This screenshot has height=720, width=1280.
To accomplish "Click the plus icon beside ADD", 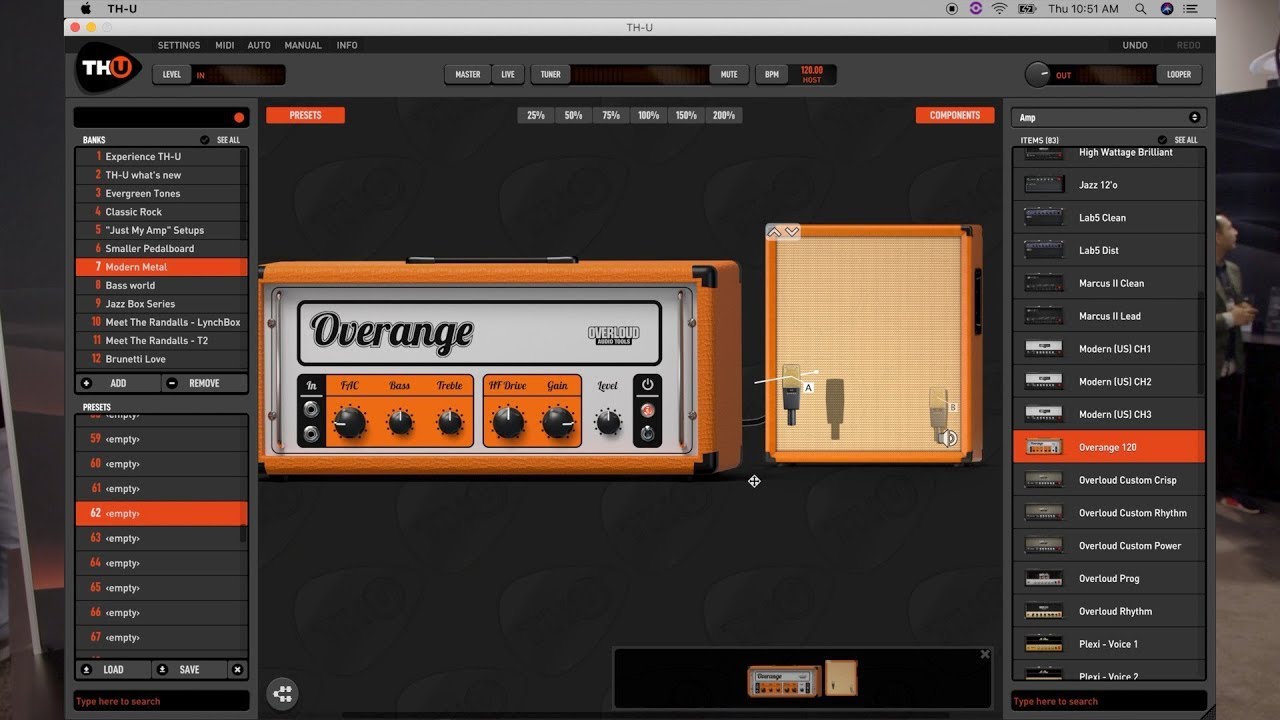I will 86,383.
